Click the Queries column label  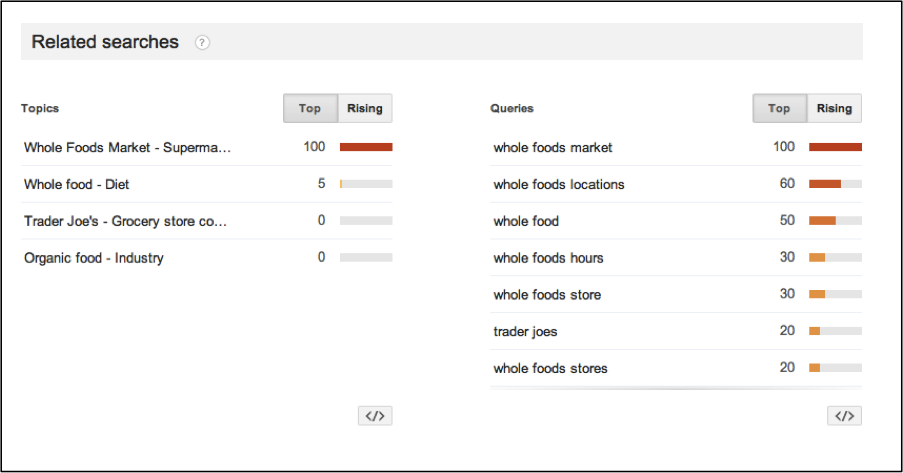(x=512, y=108)
